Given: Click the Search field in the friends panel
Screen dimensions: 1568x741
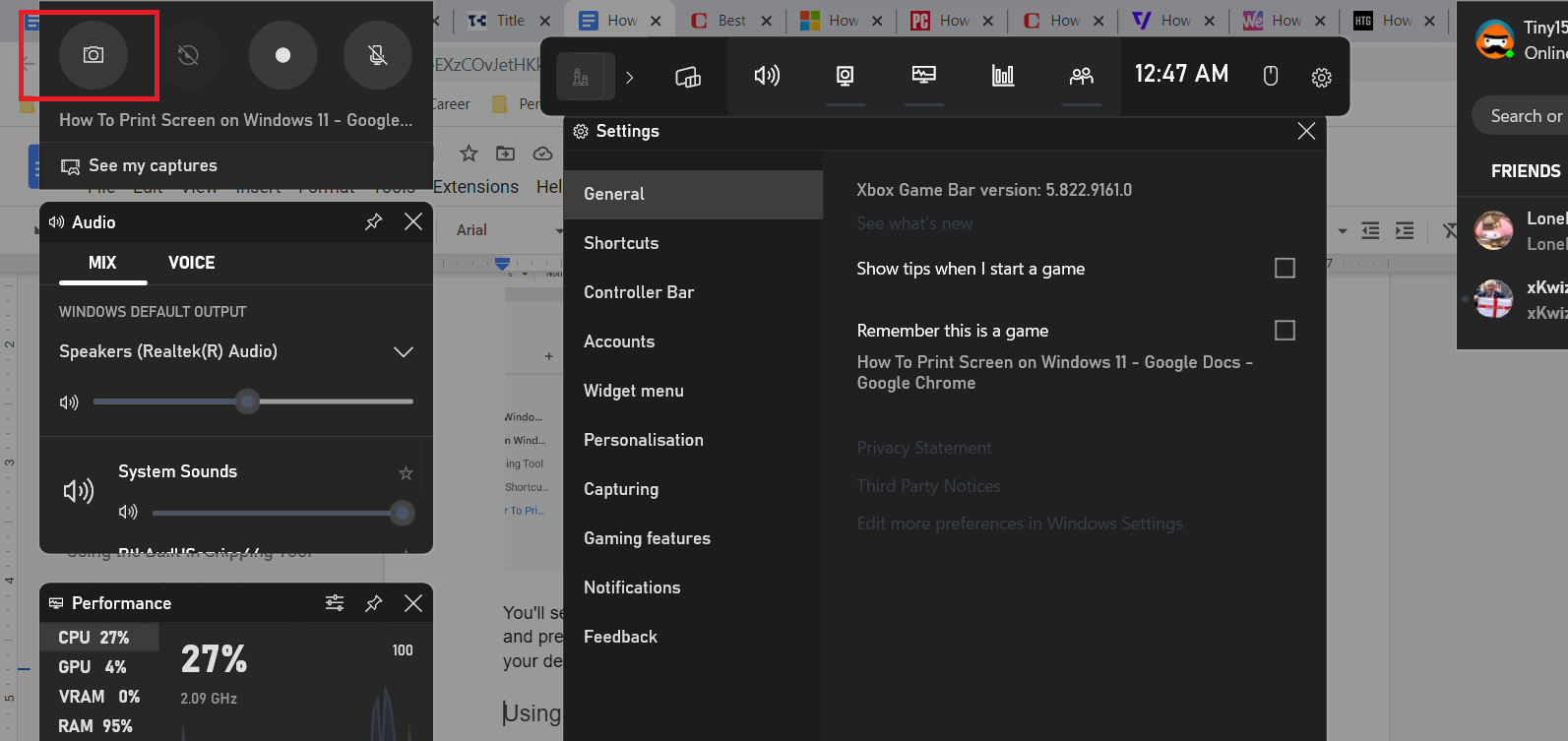Looking at the screenshot, I should 1520,116.
